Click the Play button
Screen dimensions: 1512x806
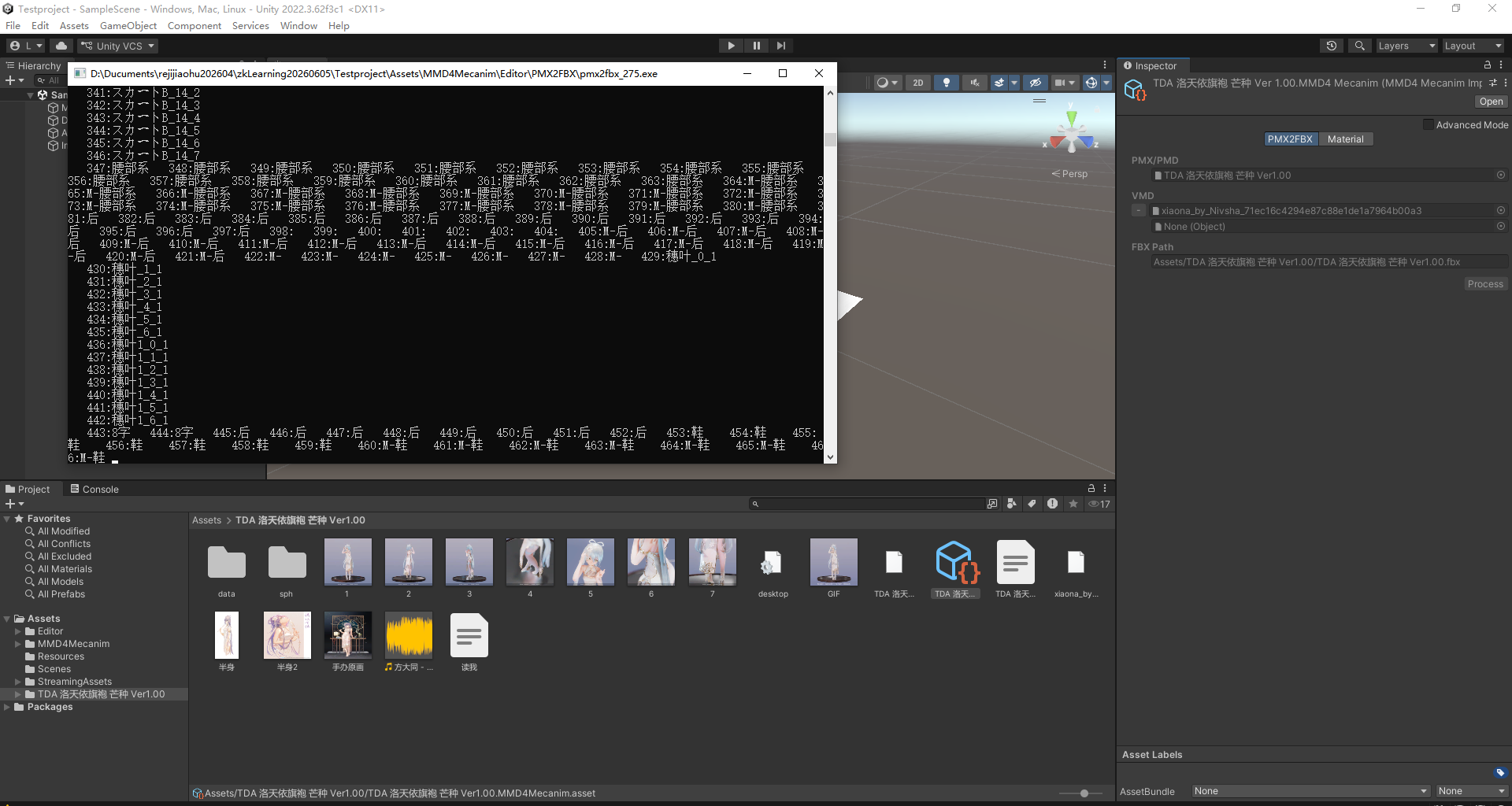point(731,46)
